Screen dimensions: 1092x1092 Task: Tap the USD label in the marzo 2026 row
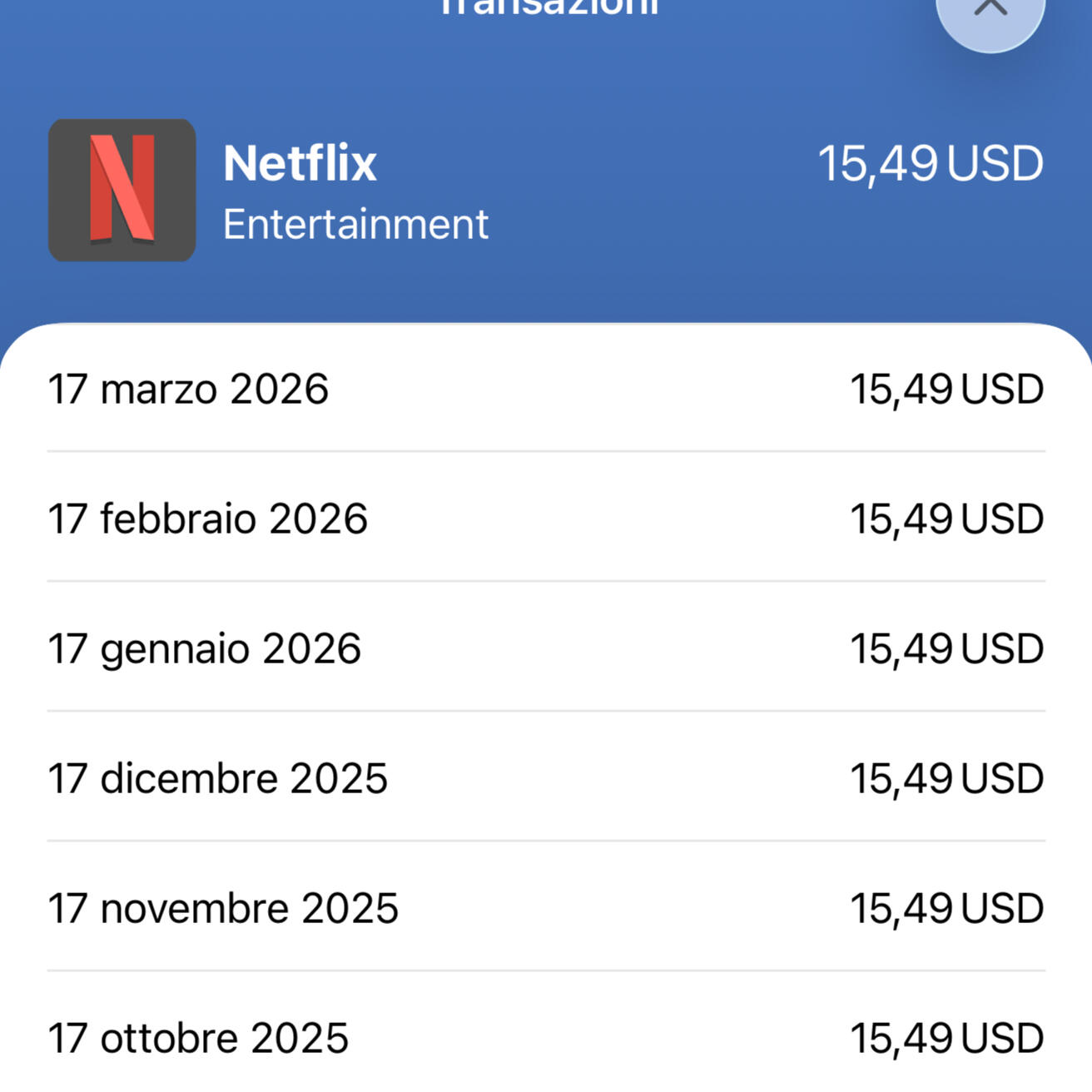point(1003,389)
